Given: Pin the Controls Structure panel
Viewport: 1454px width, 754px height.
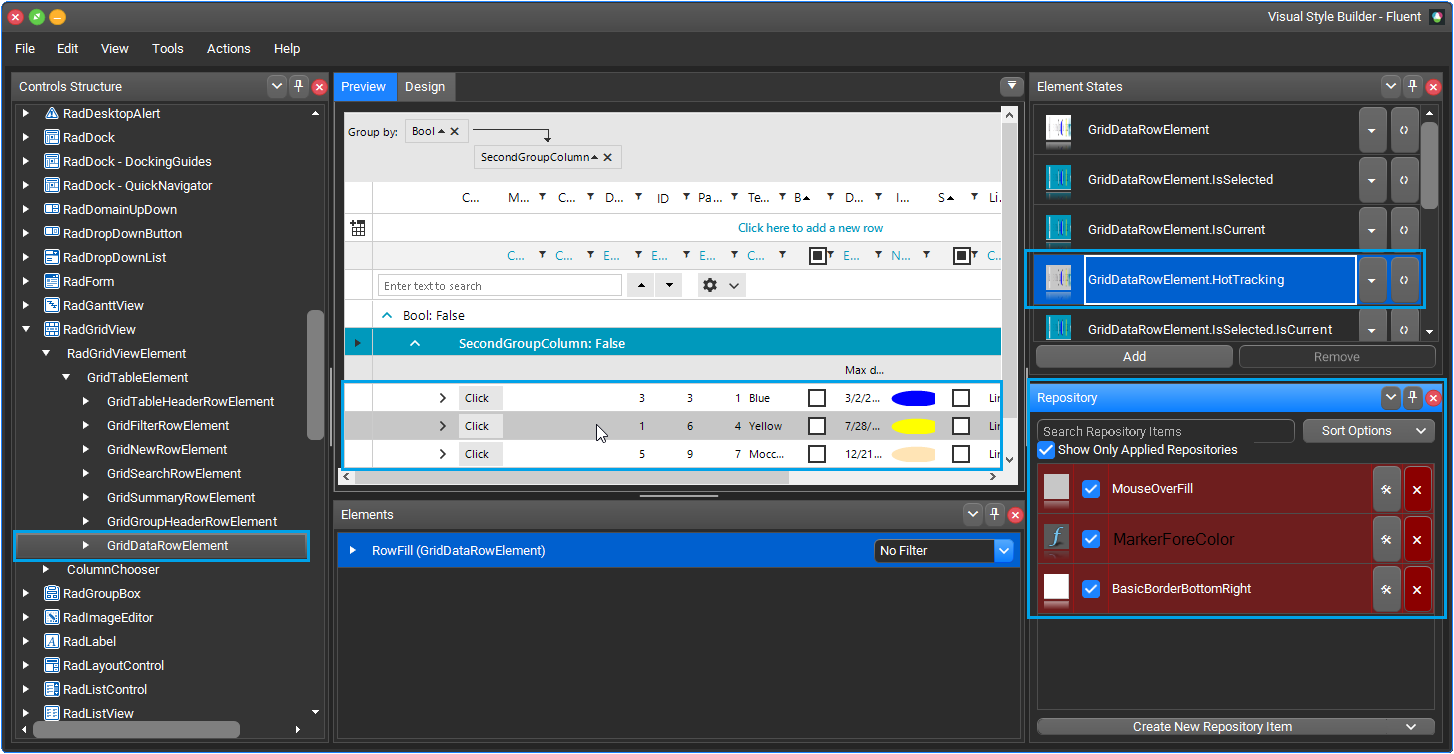Looking at the screenshot, I should [x=298, y=87].
